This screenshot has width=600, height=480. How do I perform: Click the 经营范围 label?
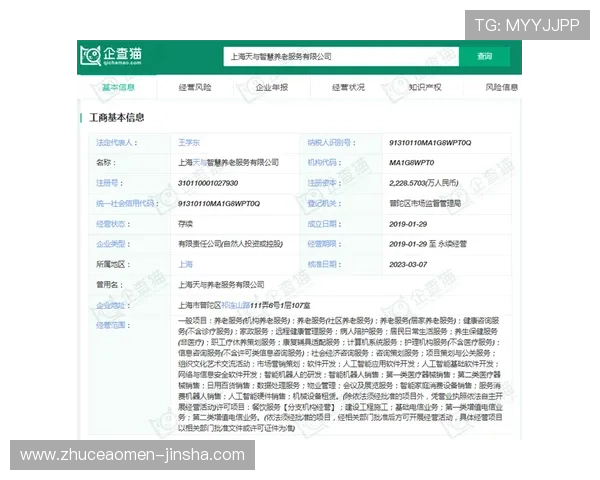113,325
